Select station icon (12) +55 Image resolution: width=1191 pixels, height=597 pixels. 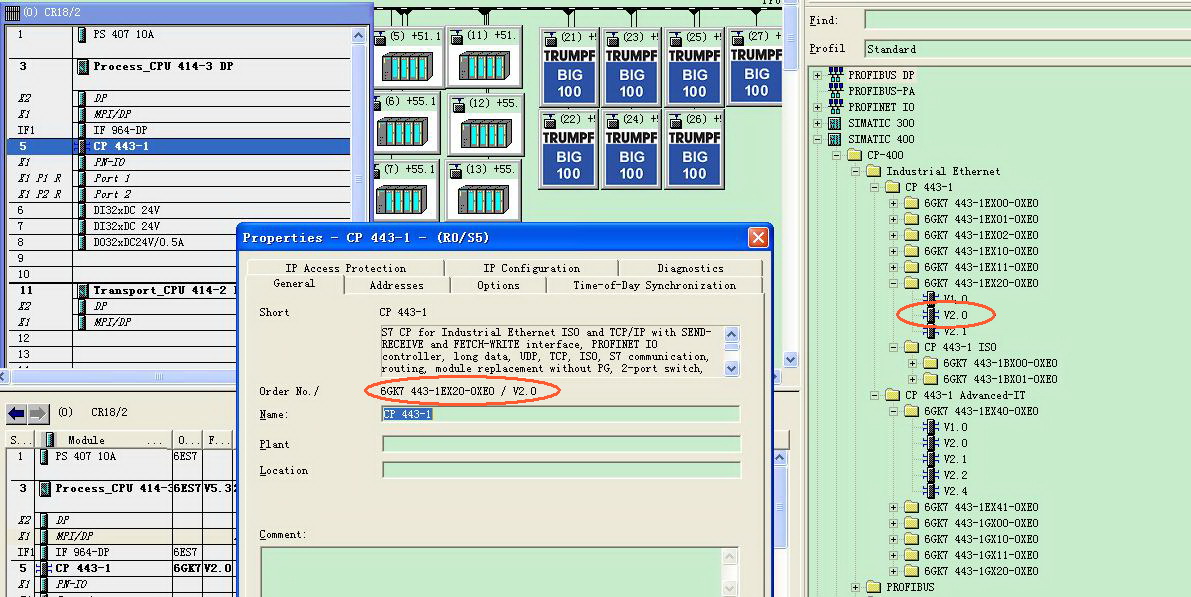(x=484, y=123)
